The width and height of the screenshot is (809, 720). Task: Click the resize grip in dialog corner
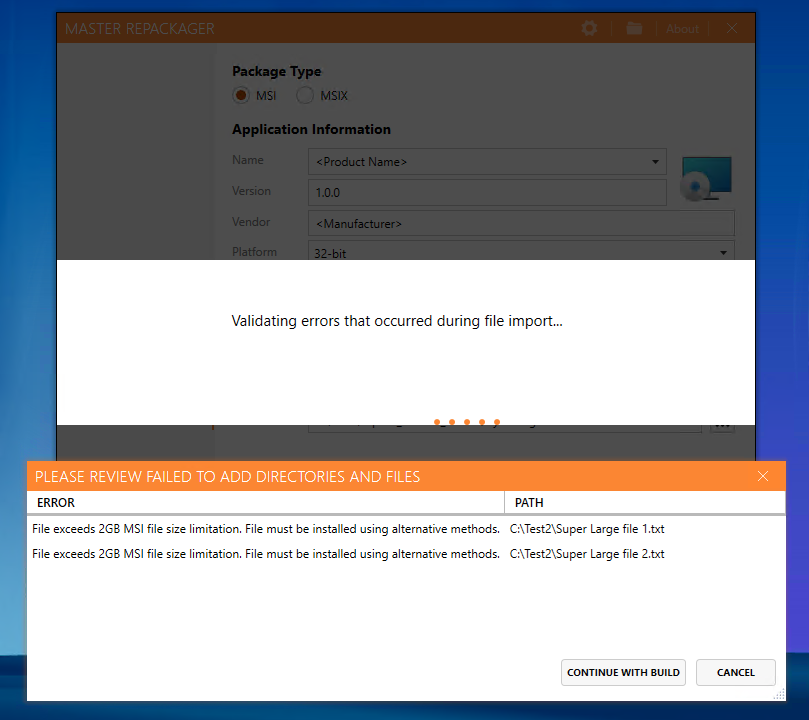779,694
